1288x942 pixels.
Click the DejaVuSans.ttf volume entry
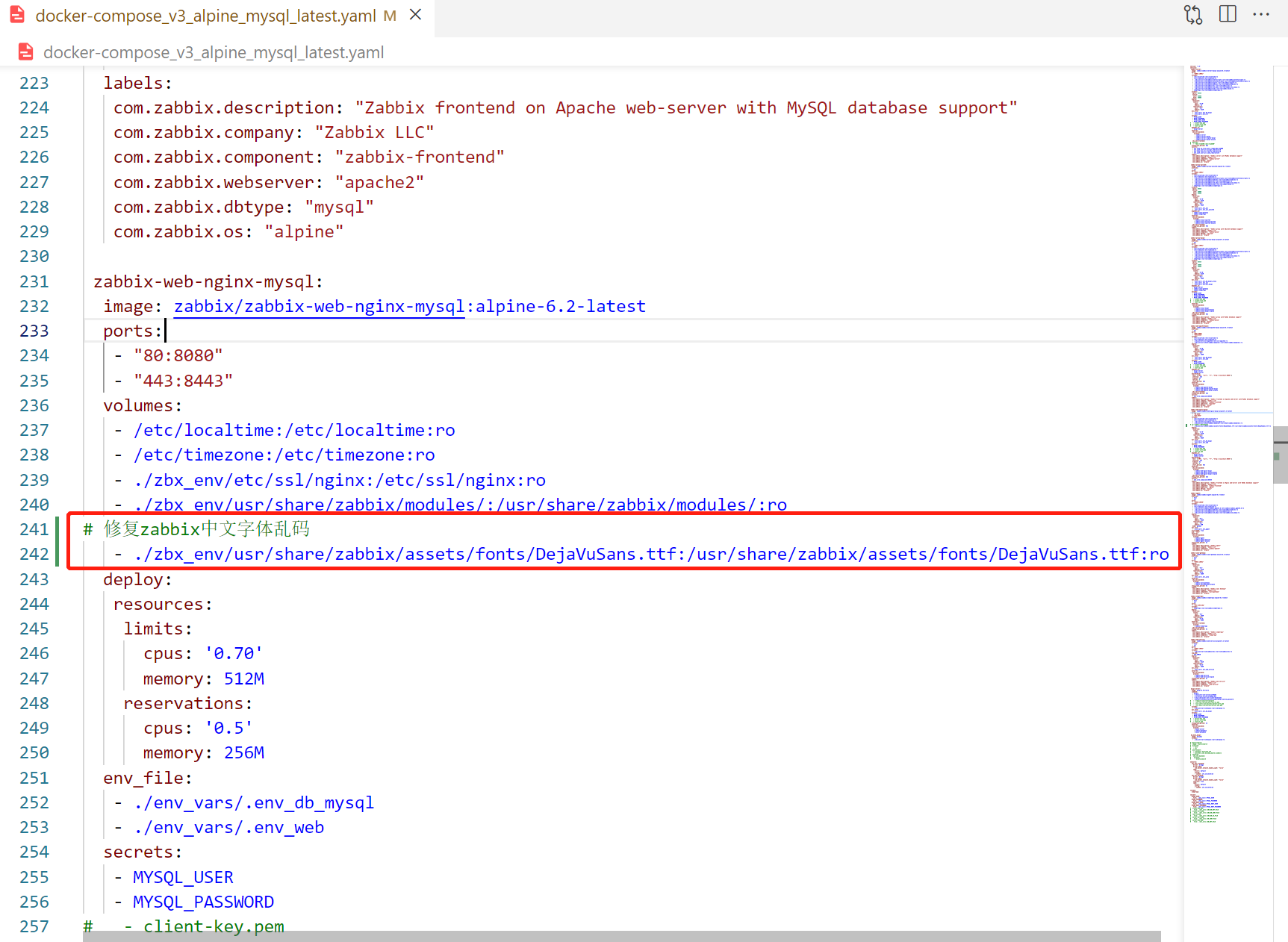tap(652, 554)
